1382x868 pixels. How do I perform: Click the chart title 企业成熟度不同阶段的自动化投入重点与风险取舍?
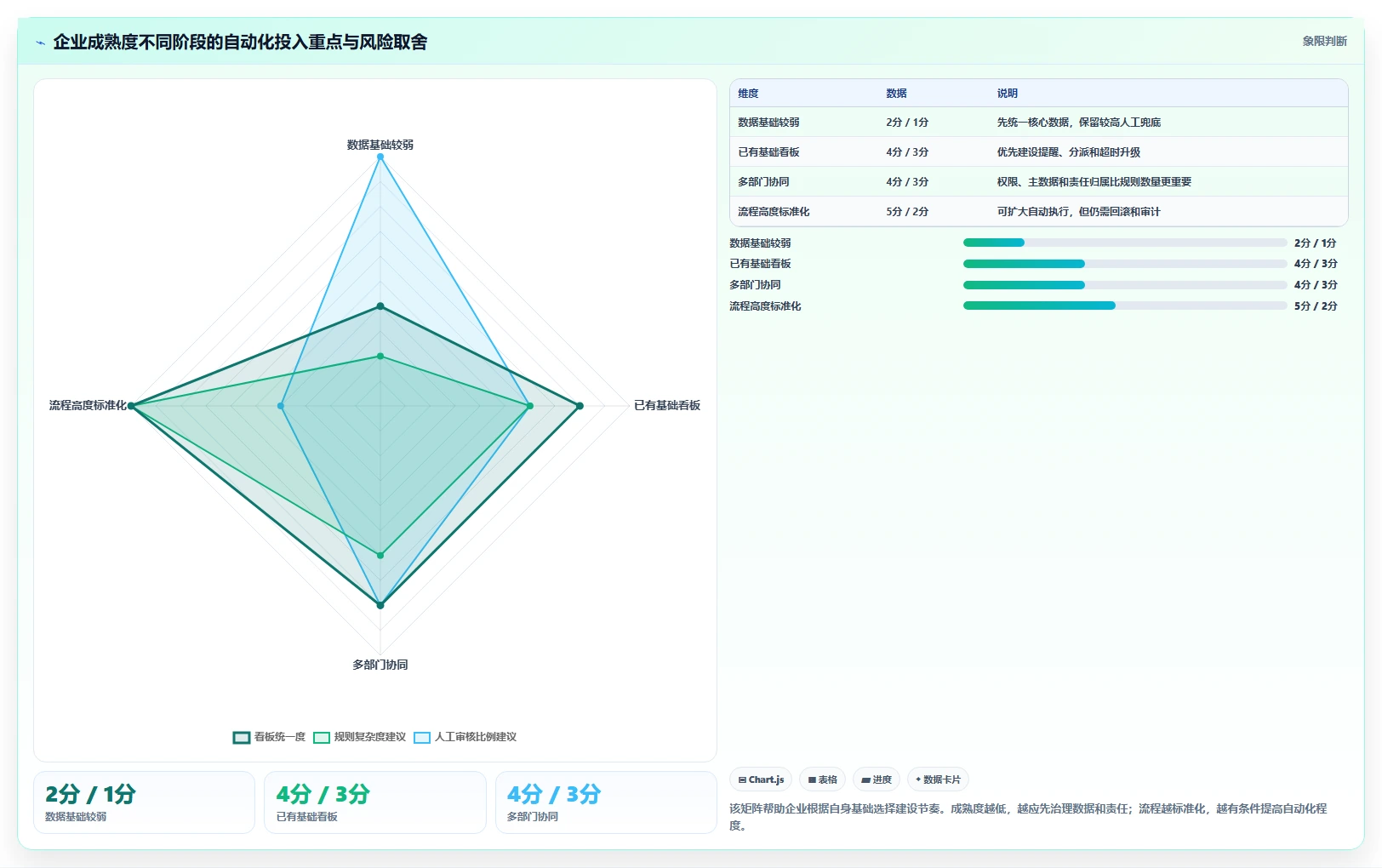click(x=240, y=43)
